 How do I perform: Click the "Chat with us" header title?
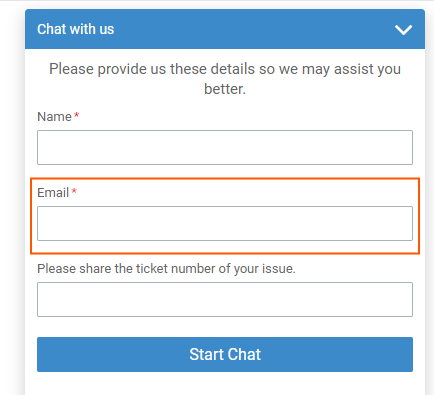click(x=76, y=29)
